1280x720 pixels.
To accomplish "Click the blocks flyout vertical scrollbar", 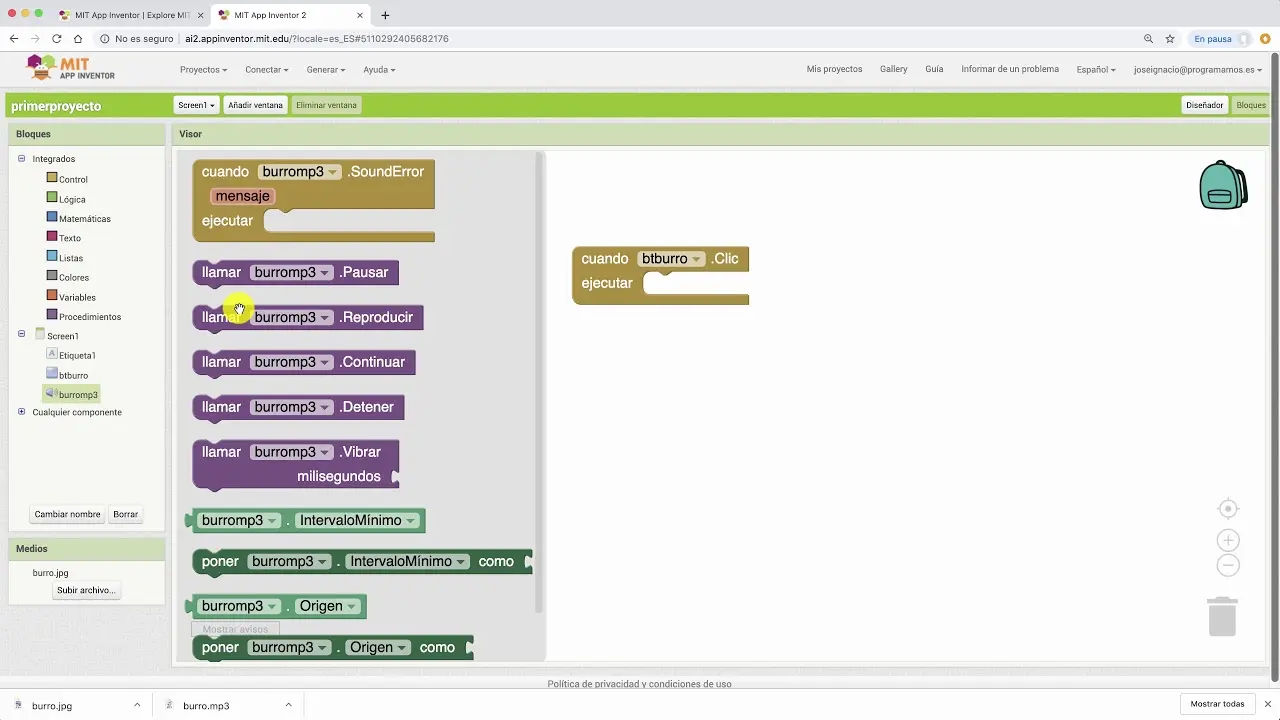I will click(539, 382).
